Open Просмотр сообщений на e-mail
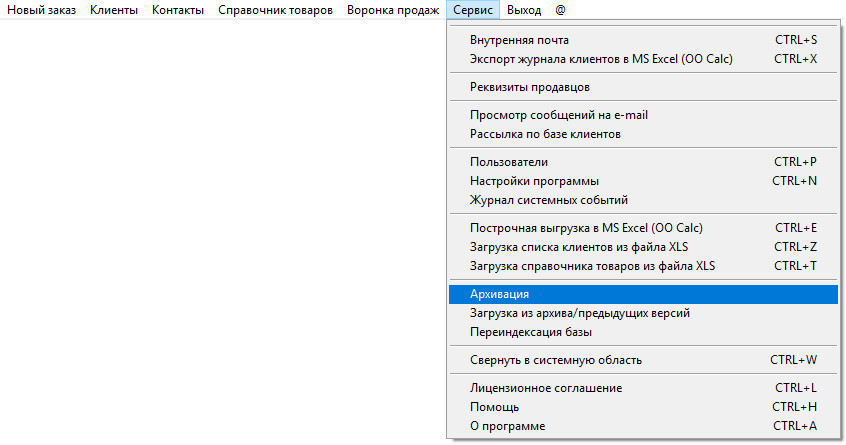This screenshot has height=445, width=846. pyautogui.click(x=558, y=115)
